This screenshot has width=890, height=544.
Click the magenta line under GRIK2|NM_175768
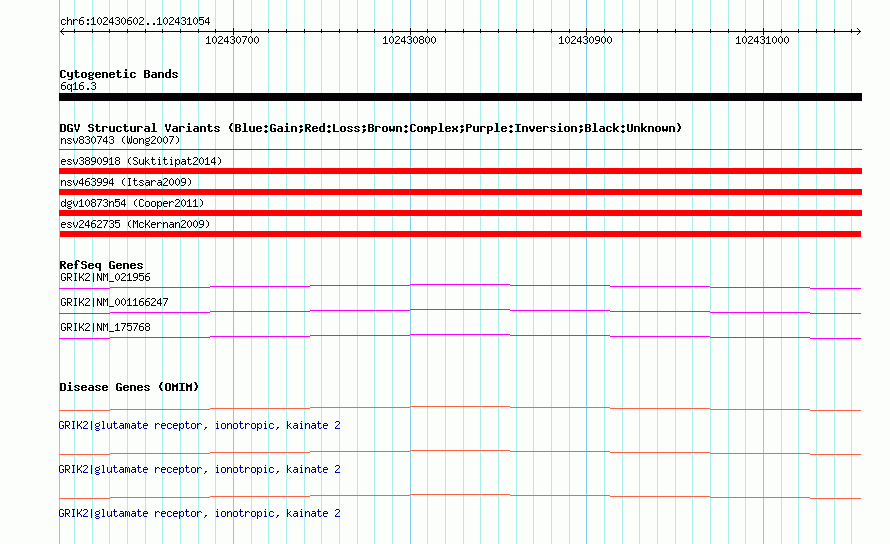point(460,336)
